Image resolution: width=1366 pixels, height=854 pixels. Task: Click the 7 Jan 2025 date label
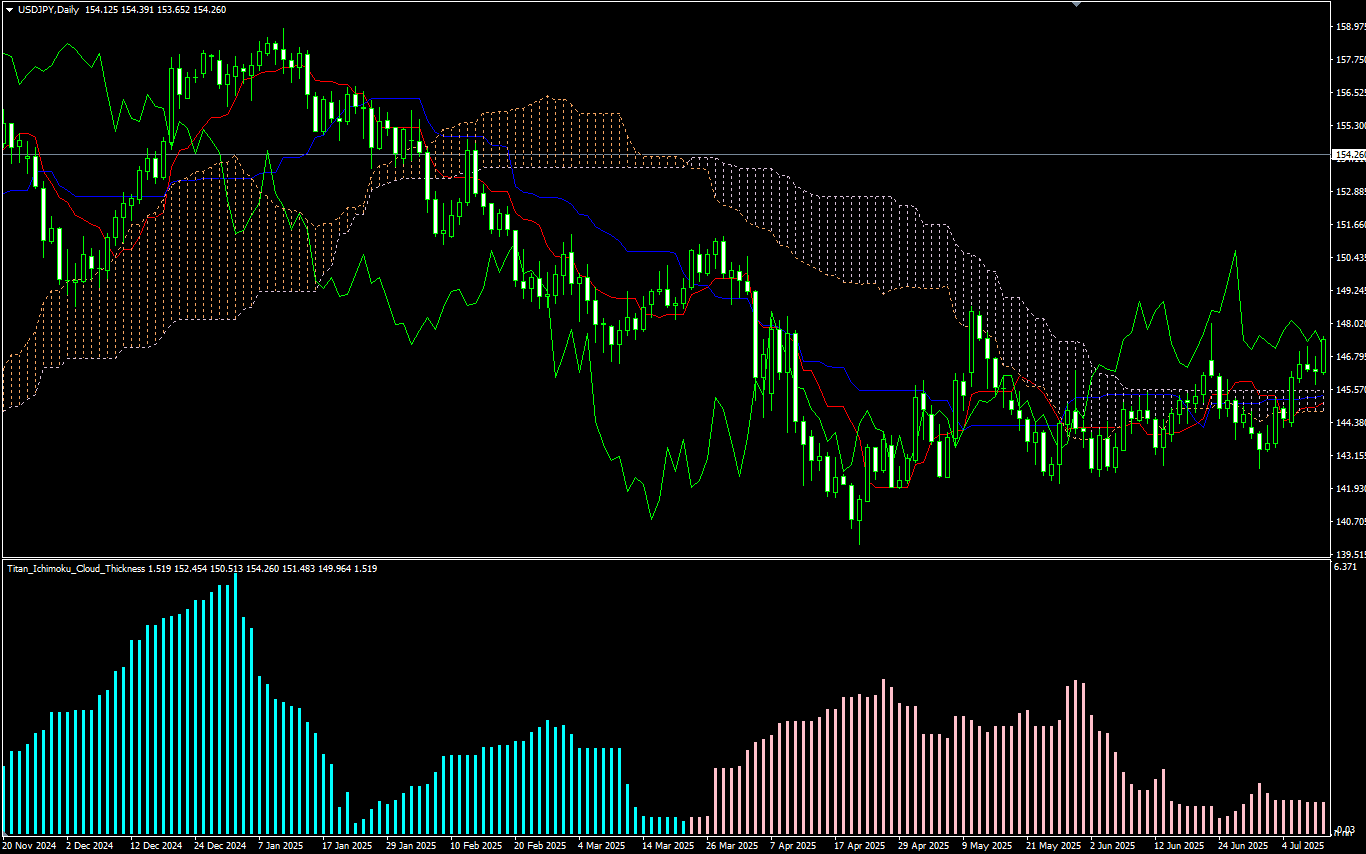(281, 846)
